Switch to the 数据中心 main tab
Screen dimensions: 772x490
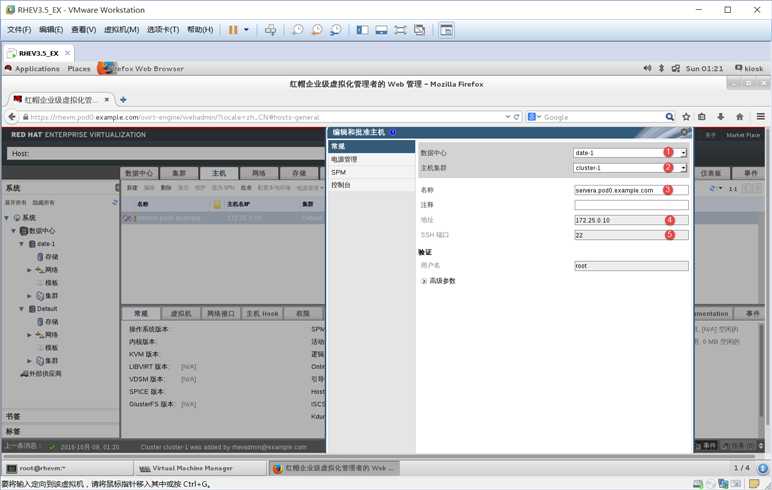tap(139, 173)
